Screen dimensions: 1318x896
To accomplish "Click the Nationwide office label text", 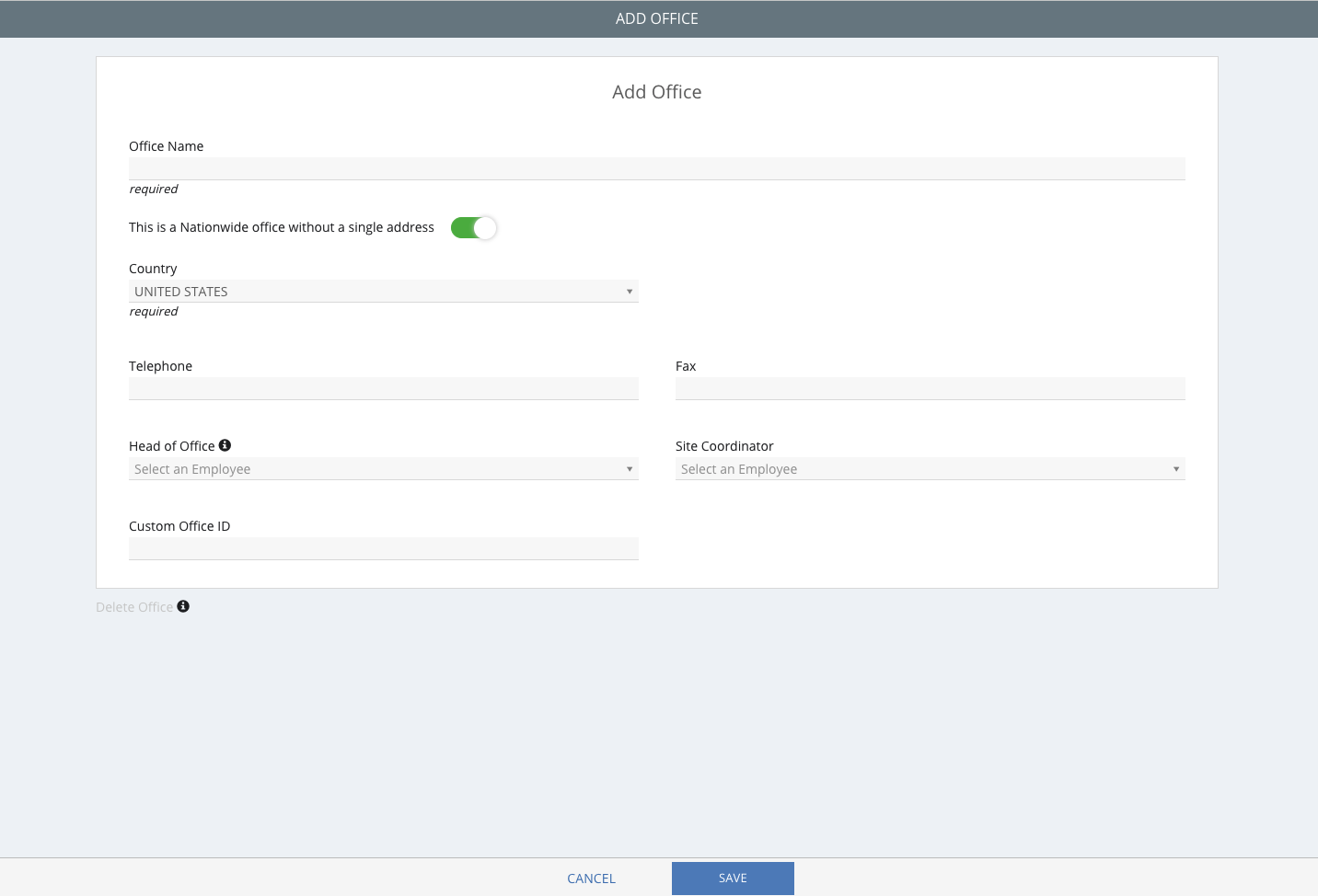I will point(282,227).
